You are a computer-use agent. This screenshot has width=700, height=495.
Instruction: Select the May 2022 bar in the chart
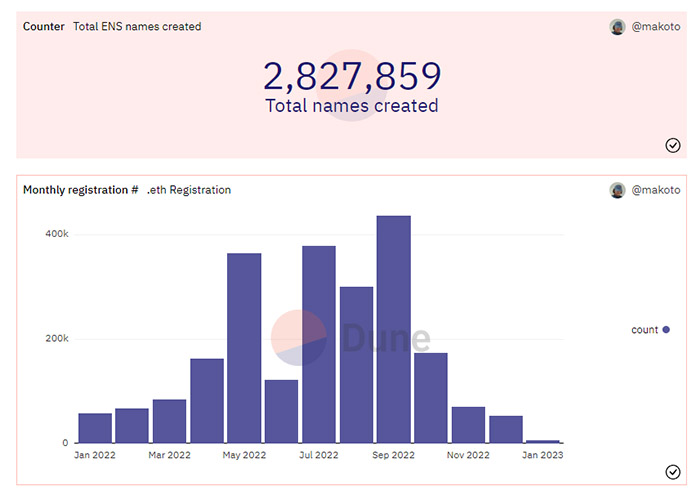(x=244, y=348)
